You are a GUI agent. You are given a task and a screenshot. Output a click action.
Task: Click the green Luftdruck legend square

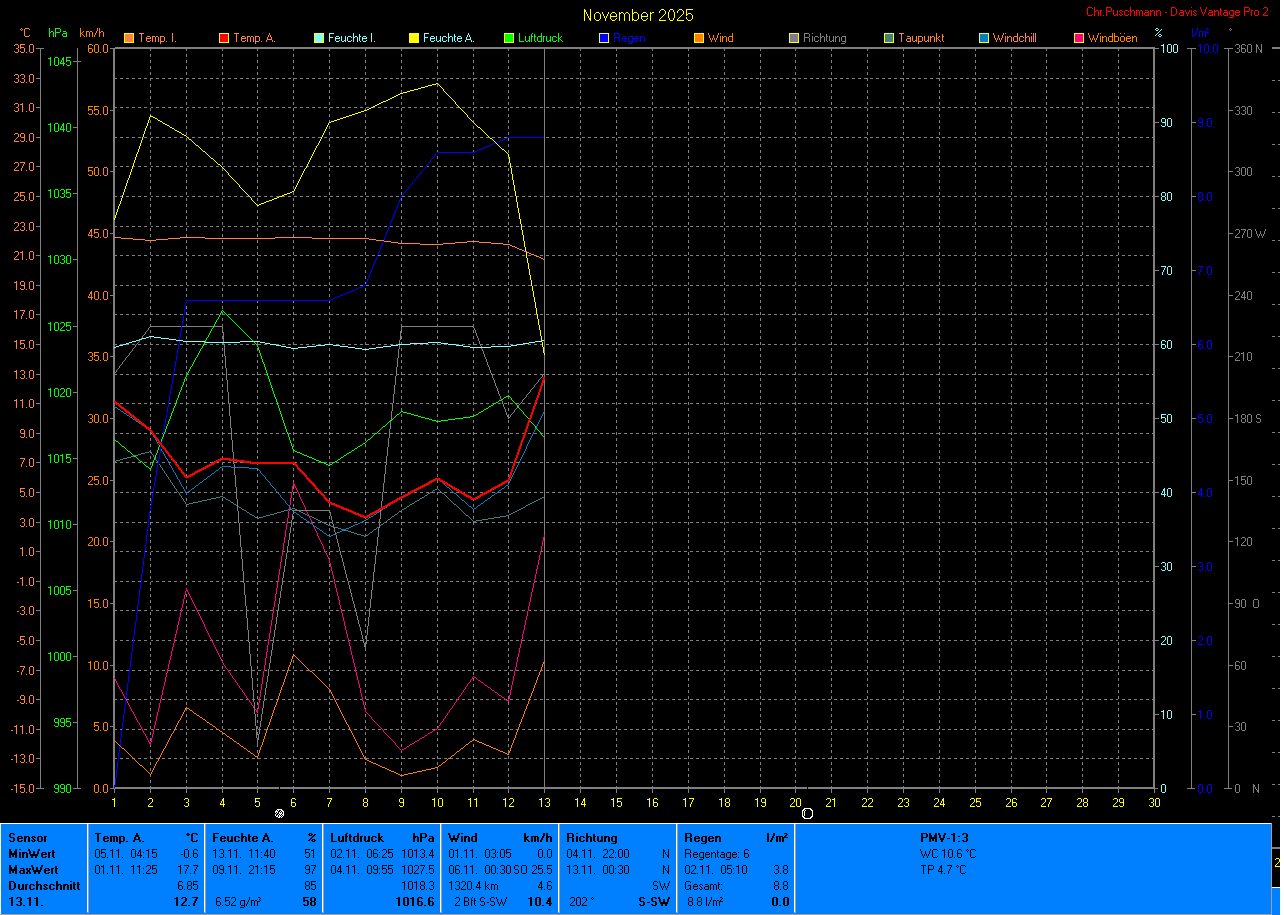pyautogui.click(x=508, y=38)
